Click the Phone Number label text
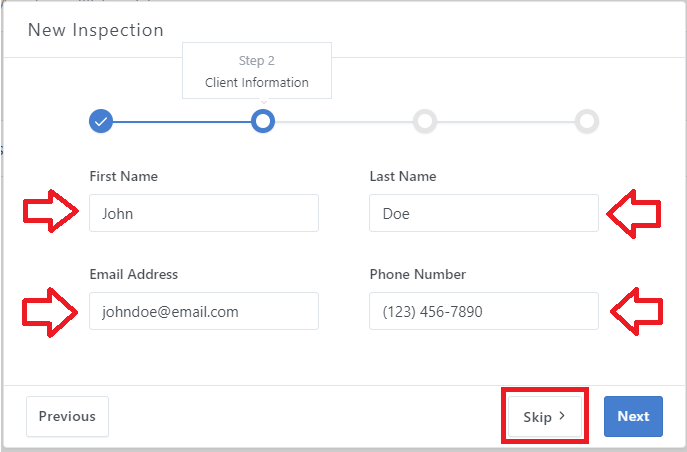687x452 pixels. click(x=417, y=274)
